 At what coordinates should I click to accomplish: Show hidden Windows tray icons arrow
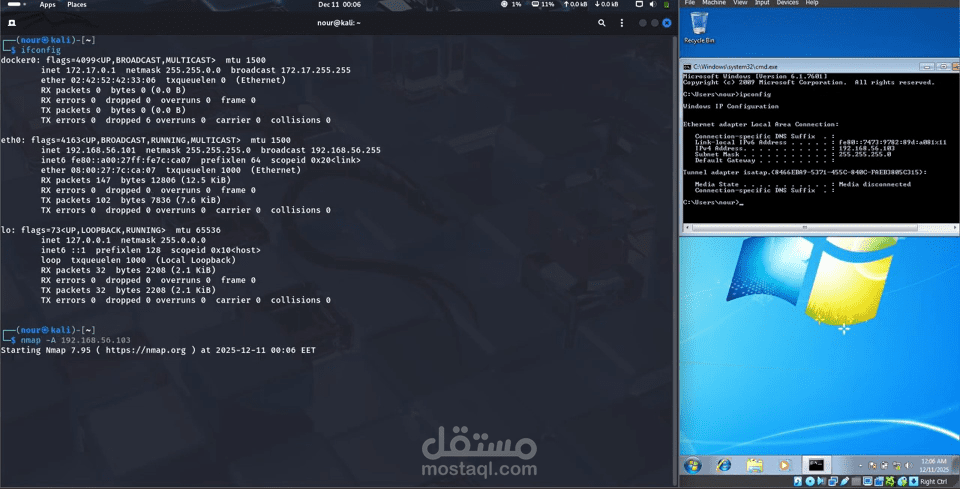click(x=861, y=466)
